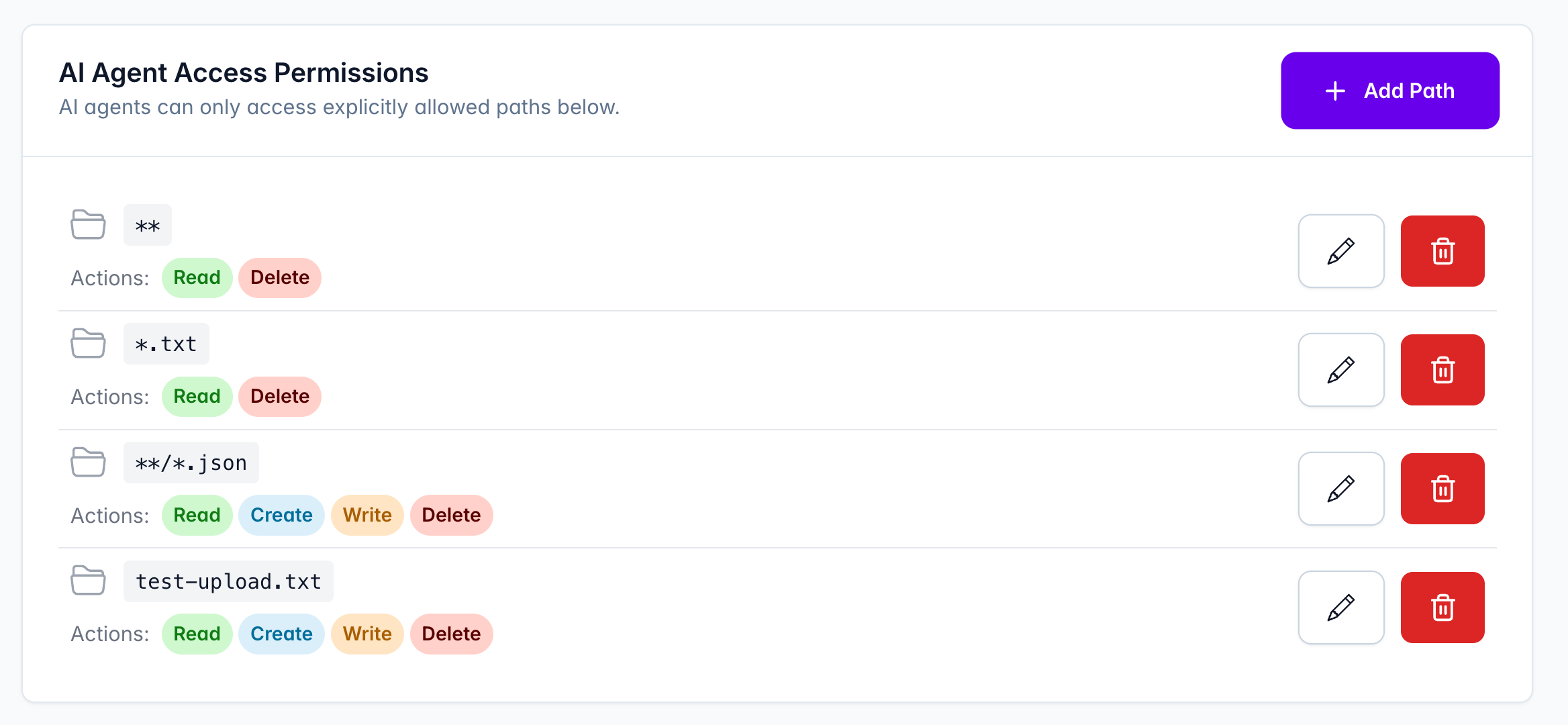Click the Delete badge under test-upload.txt
This screenshot has width=1568, height=725.
point(451,634)
